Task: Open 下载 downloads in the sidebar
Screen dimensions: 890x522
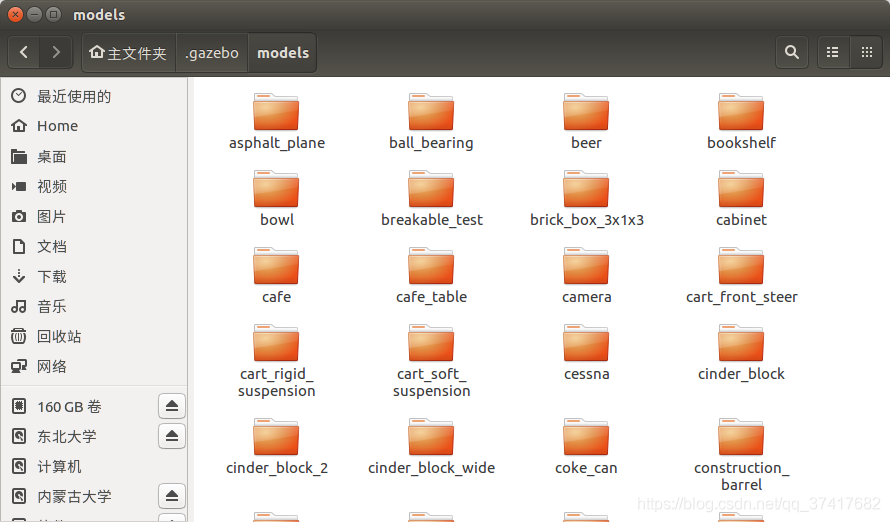Action: [94, 276]
